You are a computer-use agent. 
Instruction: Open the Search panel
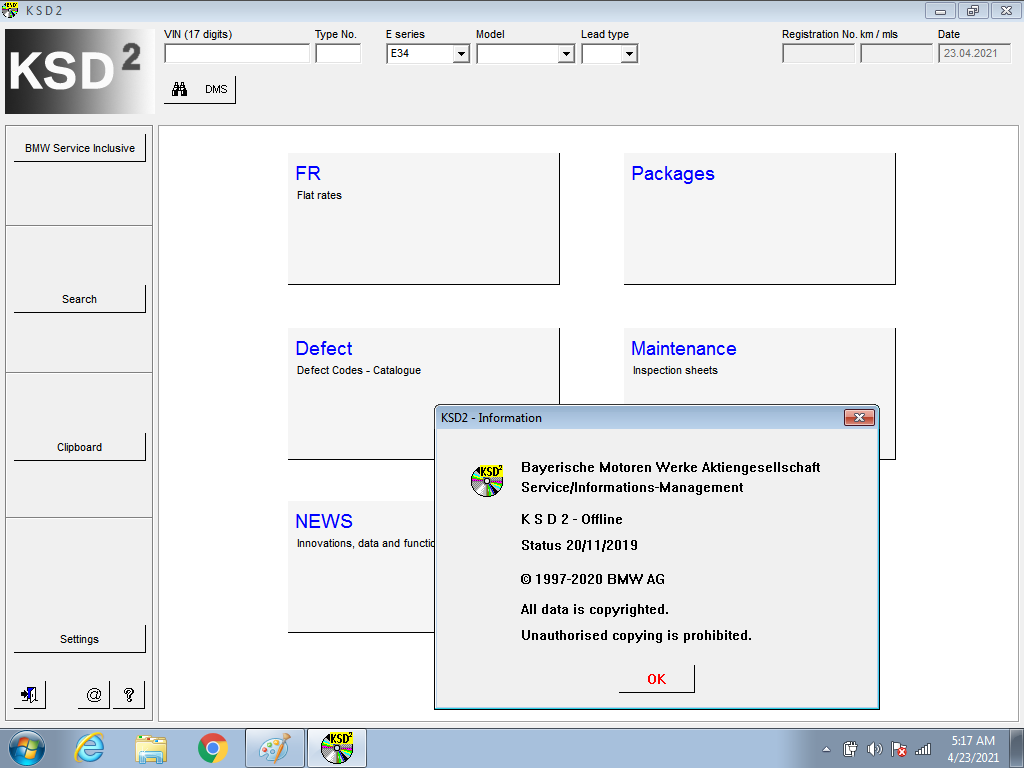[x=80, y=299]
